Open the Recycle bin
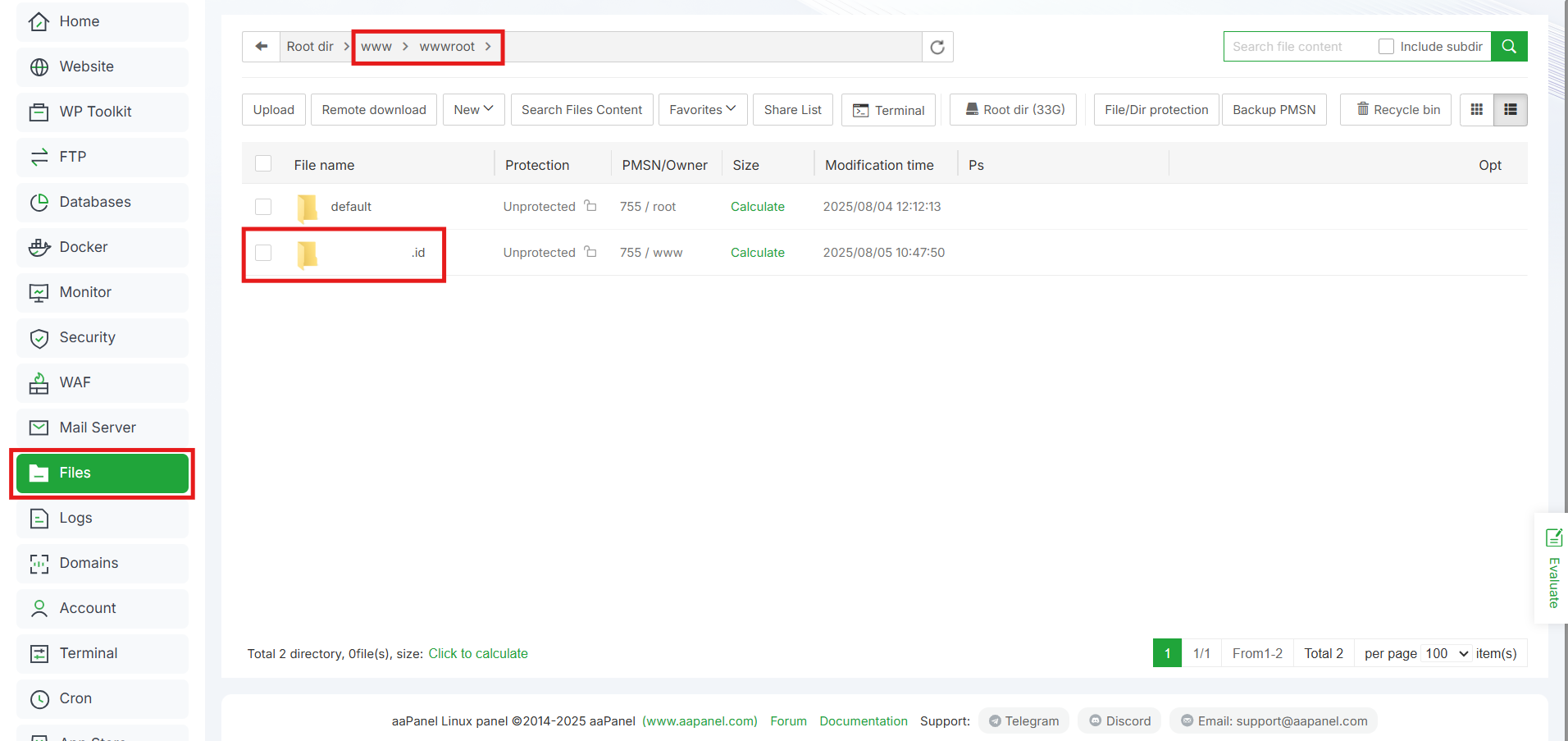The image size is (1568, 741). click(1395, 109)
